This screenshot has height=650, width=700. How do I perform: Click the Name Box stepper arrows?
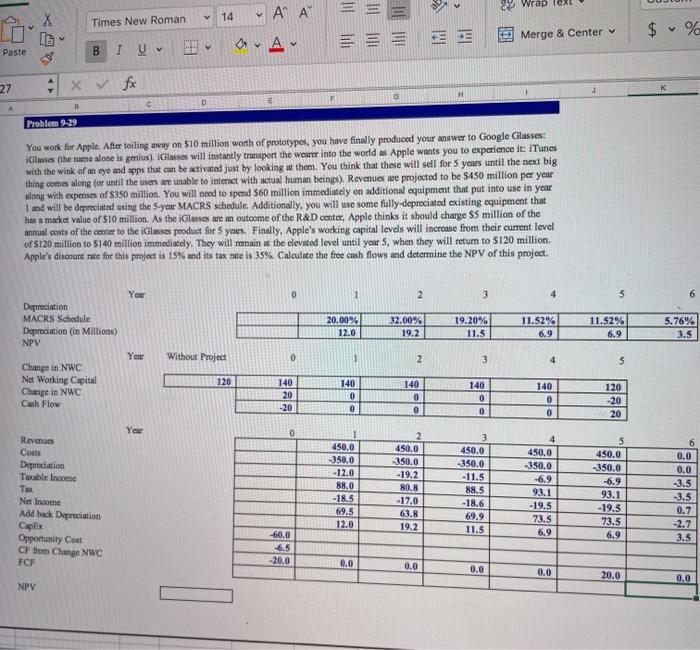point(50,86)
